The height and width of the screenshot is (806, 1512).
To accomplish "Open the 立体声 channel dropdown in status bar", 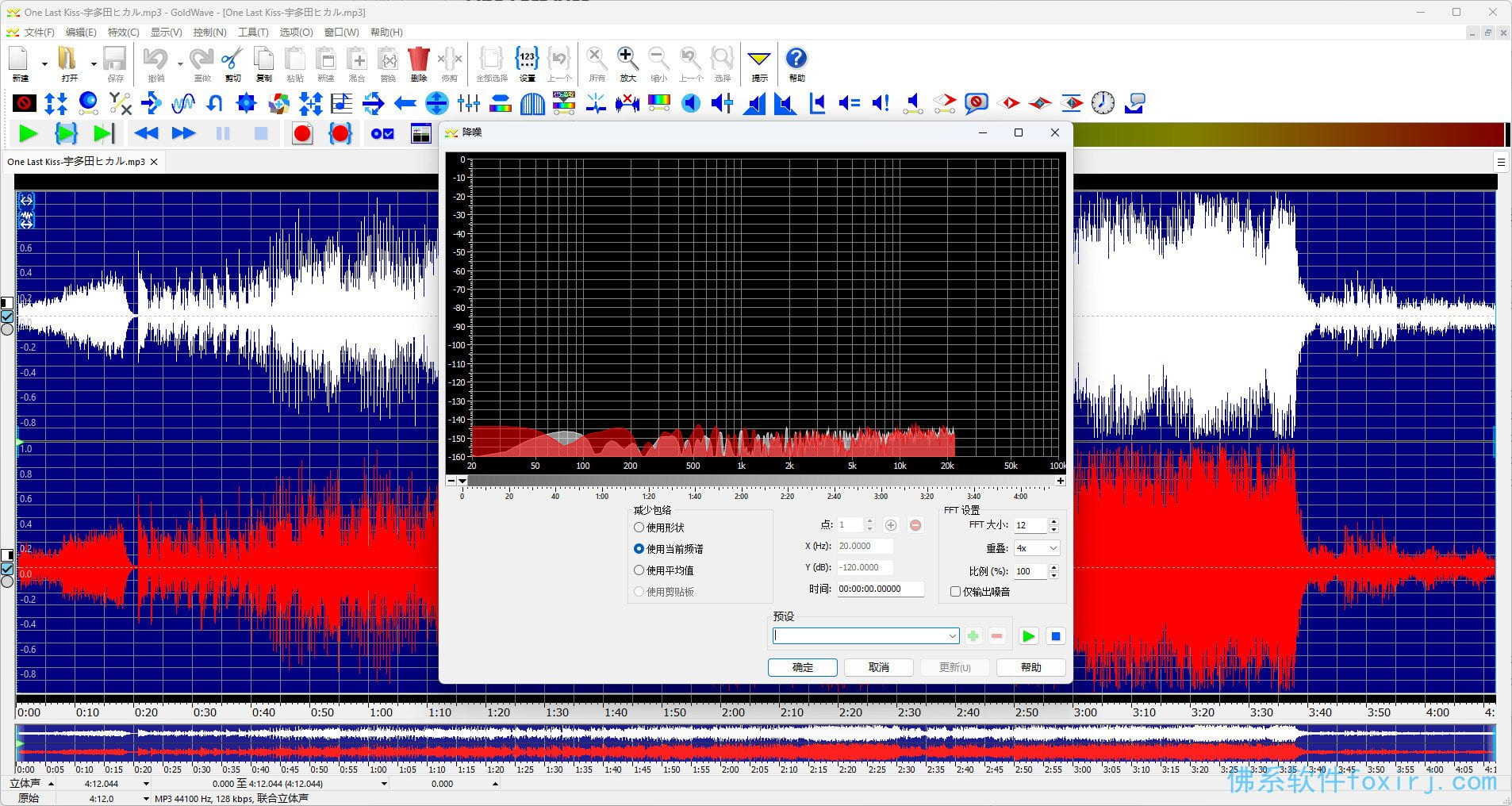I will pos(52,784).
